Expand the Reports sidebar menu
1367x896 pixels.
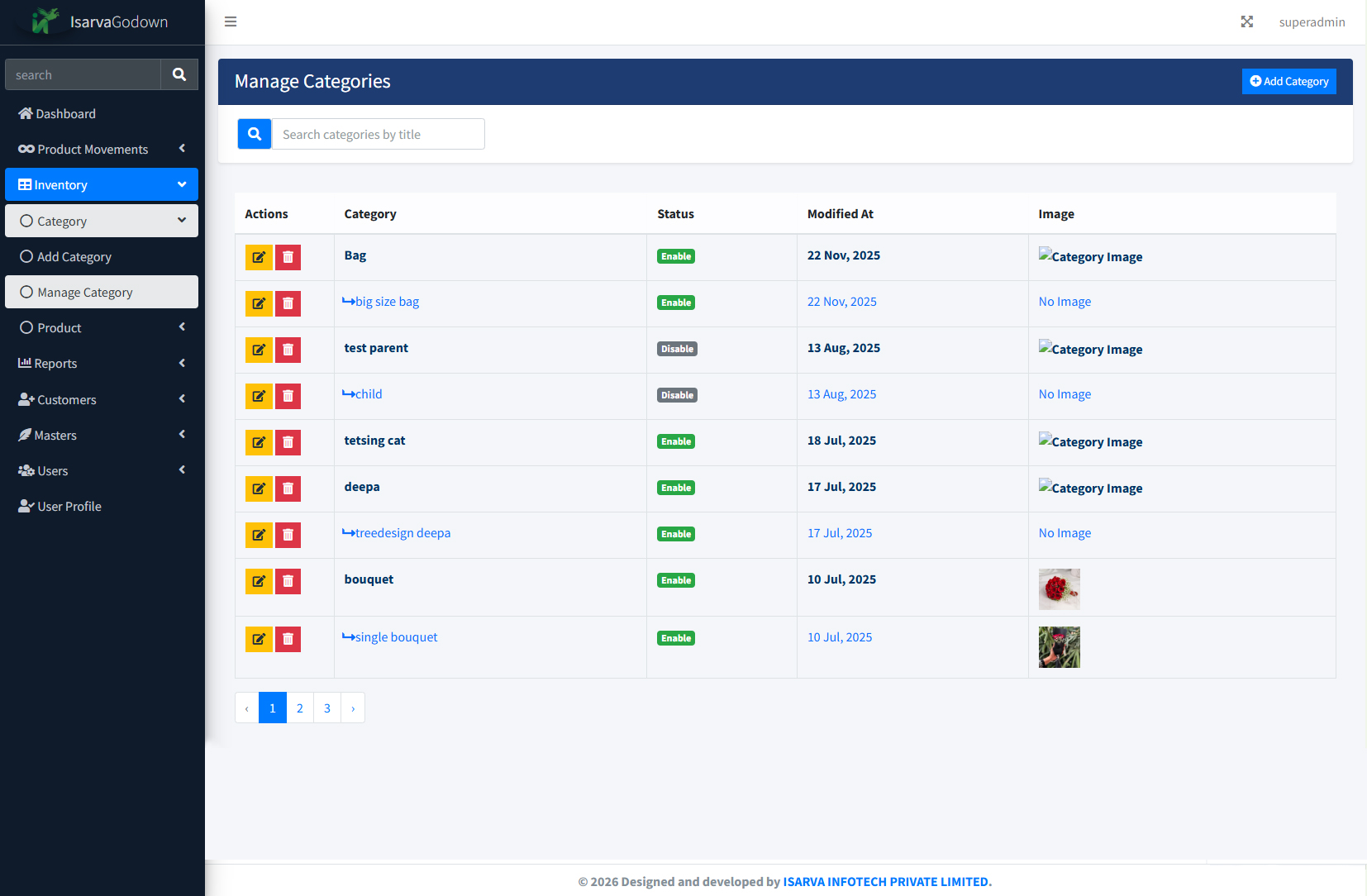tap(102, 363)
